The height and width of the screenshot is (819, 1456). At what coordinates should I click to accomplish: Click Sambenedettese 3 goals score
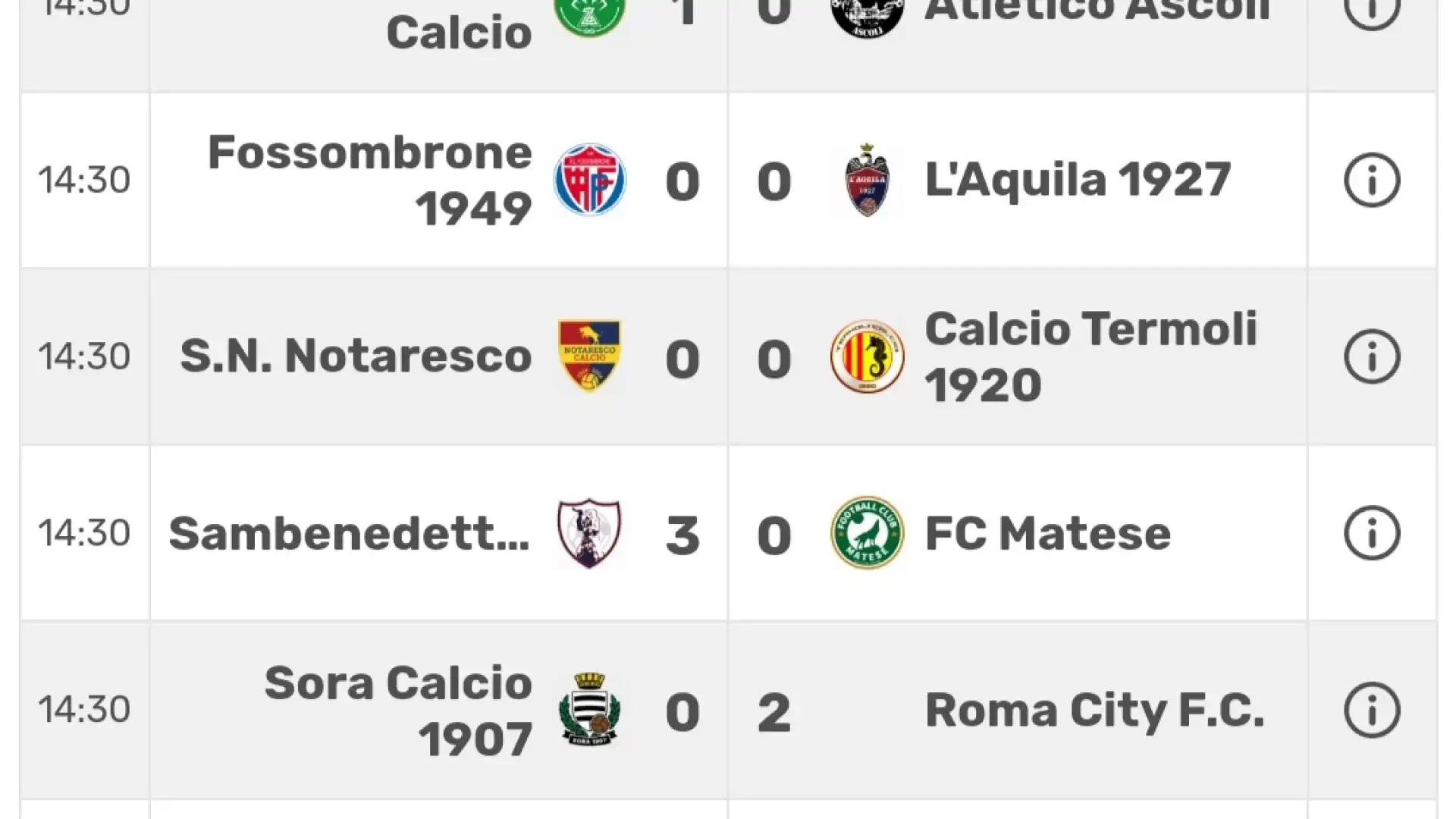[x=682, y=535]
